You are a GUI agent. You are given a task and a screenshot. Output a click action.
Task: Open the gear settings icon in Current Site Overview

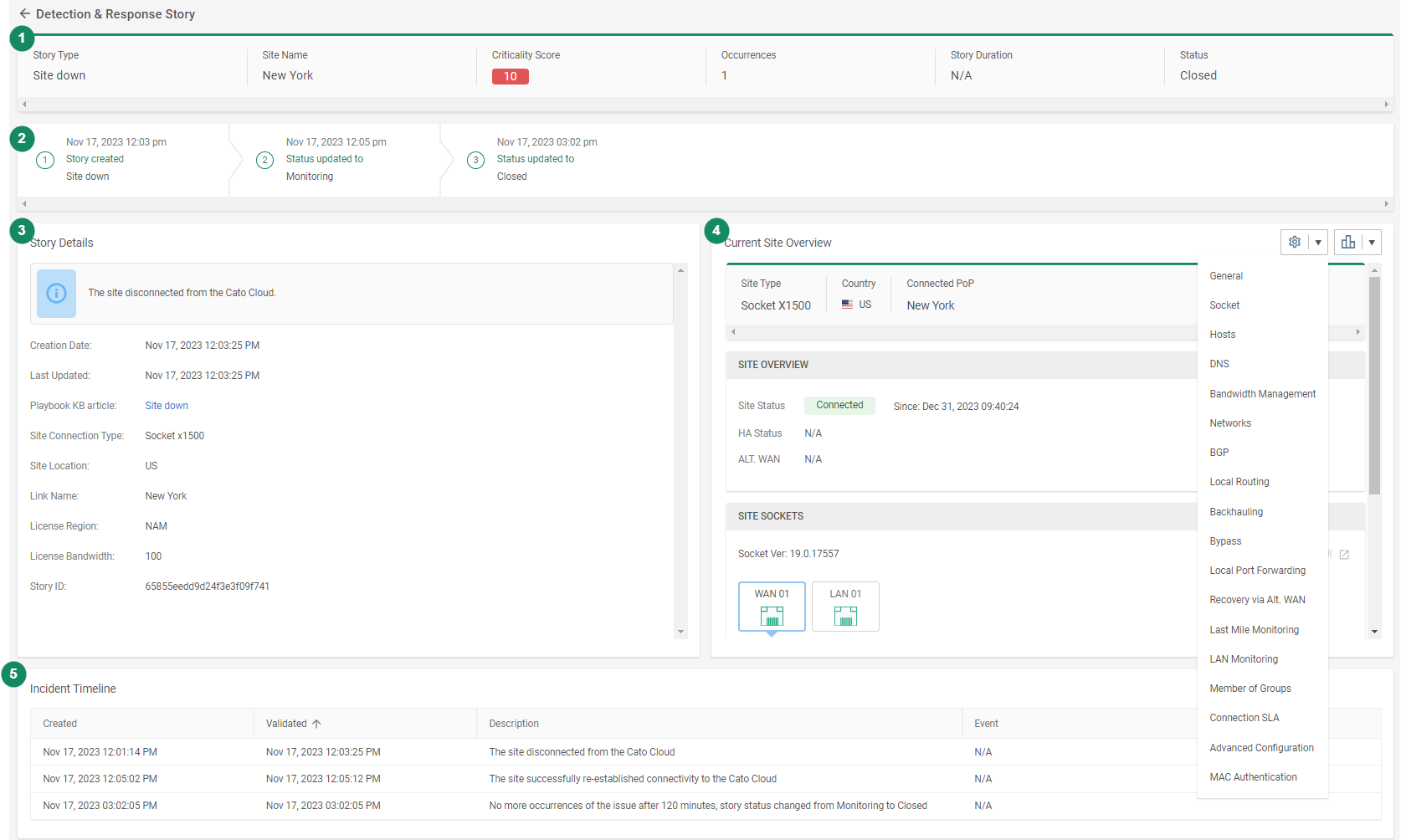(1294, 242)
